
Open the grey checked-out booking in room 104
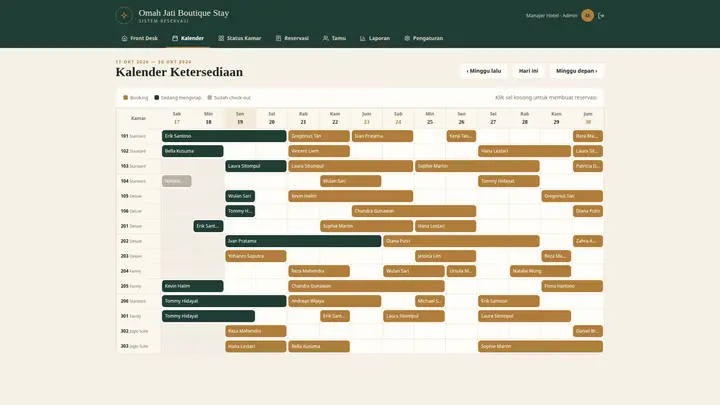[177, 181]
